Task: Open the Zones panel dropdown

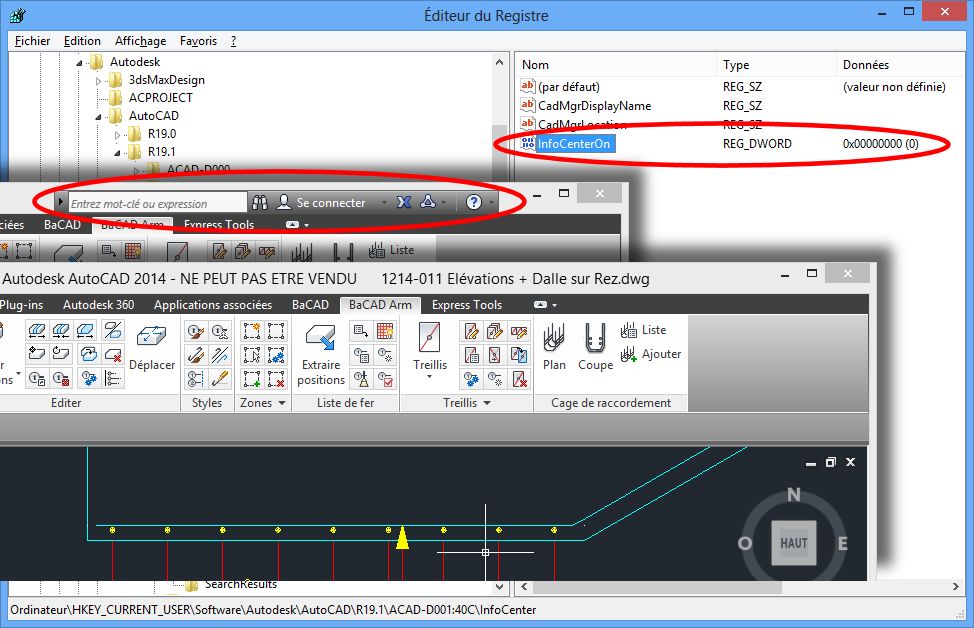Action: (x=282, y=403)
